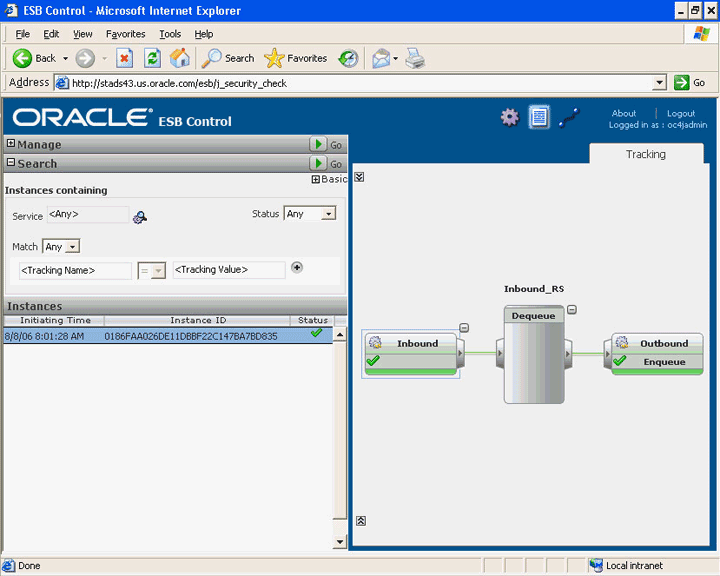This screenshot has height=576, width=720.
Task: Click double-down chevron in the tracking pane
Action: (359, 177)
